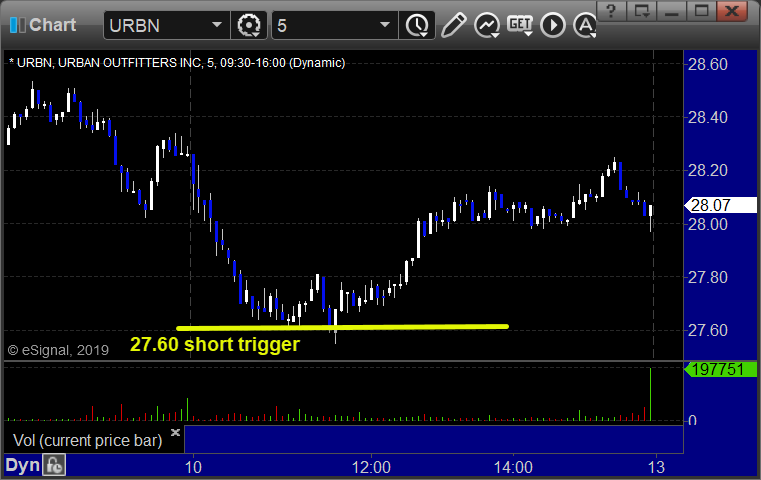Viewport: 761px width, 480px height.
Task: Toggle the time scale lock icon
Action: 54,465
